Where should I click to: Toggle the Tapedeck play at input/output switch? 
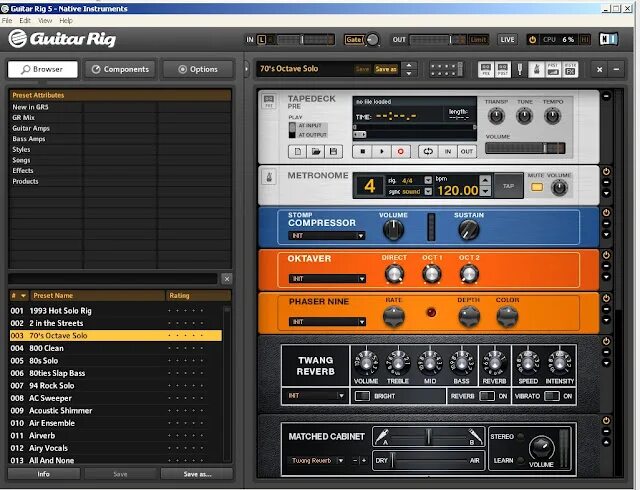coord(292,130)
